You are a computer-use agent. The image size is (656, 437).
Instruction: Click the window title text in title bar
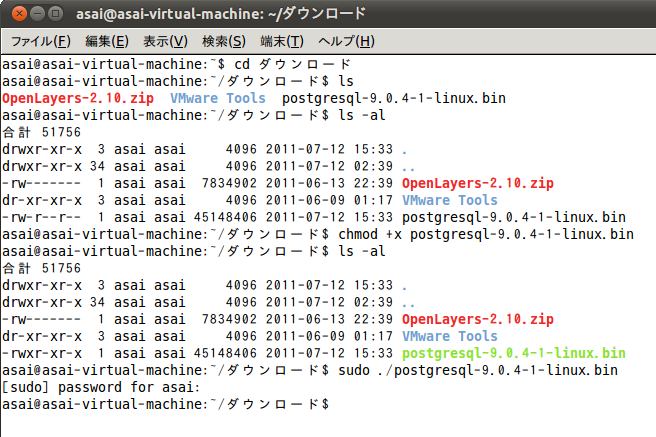pos(221,14)
